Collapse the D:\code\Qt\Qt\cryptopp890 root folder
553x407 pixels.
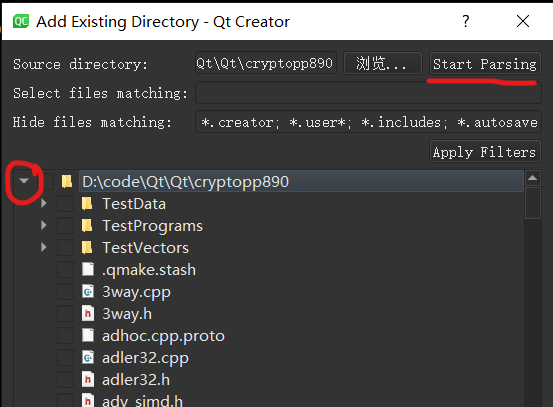[x=24, y=181]
